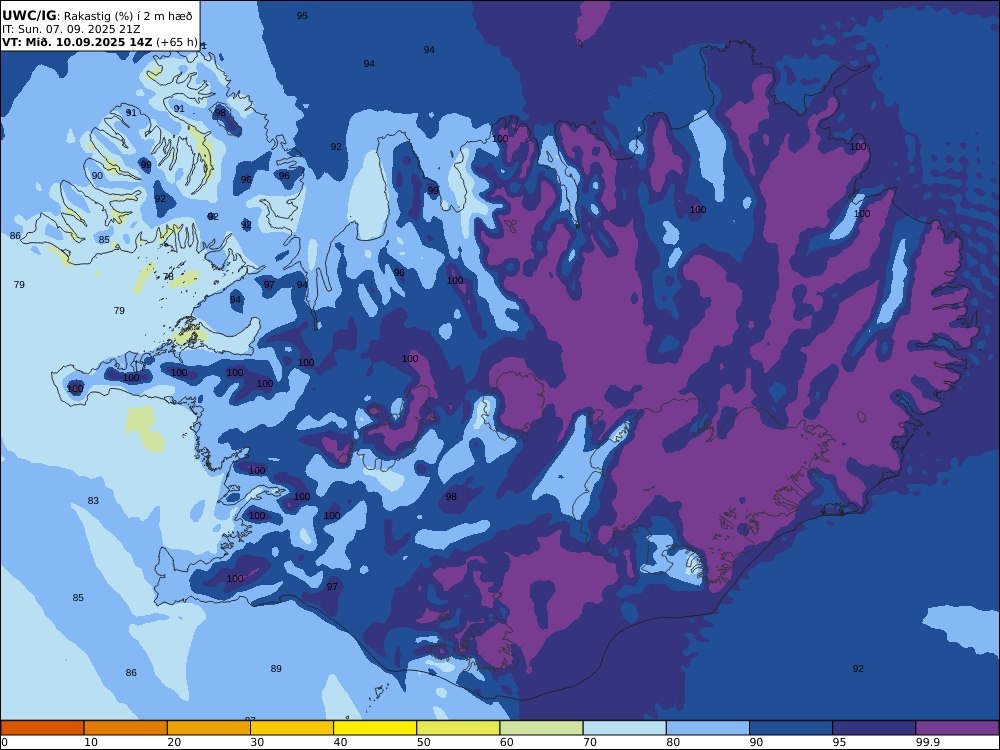1000x750 pixels.
Task: Click the '20' legend tick label
Action: 174,742
